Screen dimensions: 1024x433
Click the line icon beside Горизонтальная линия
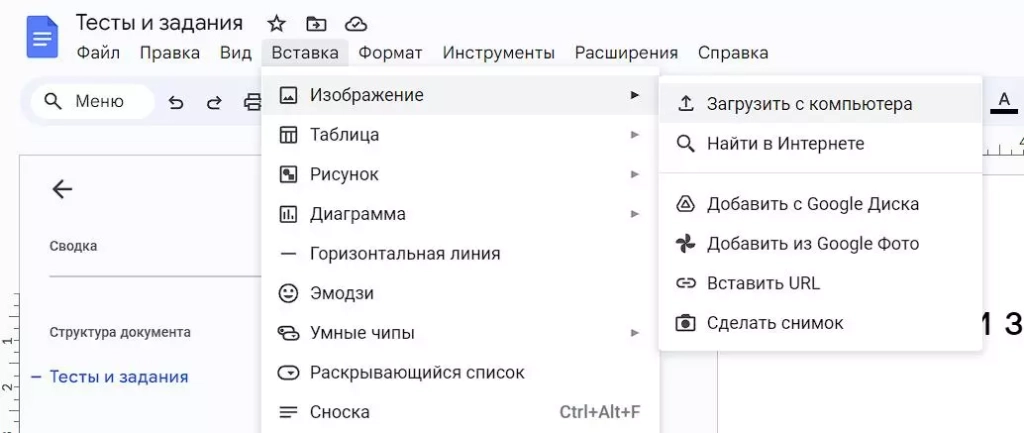pos(288,253)
